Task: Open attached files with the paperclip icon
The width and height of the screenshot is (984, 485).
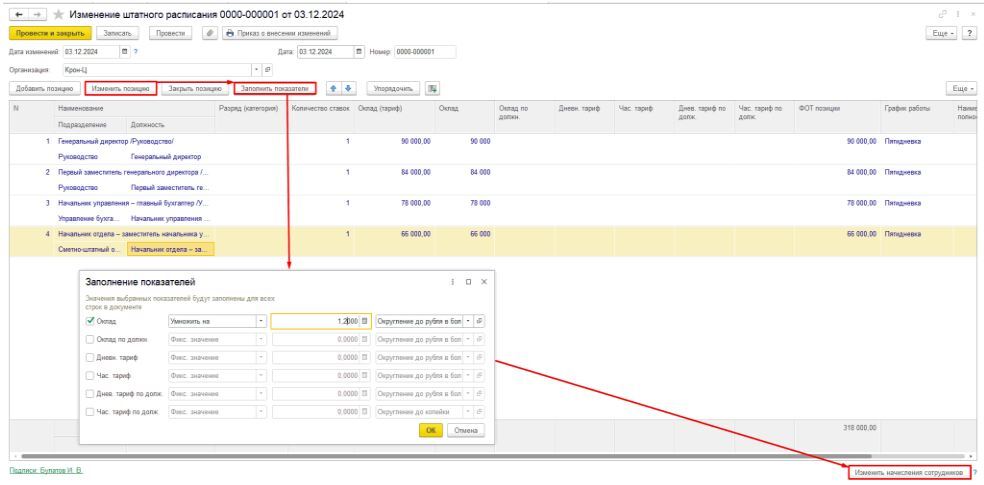Action: point(210,33)
